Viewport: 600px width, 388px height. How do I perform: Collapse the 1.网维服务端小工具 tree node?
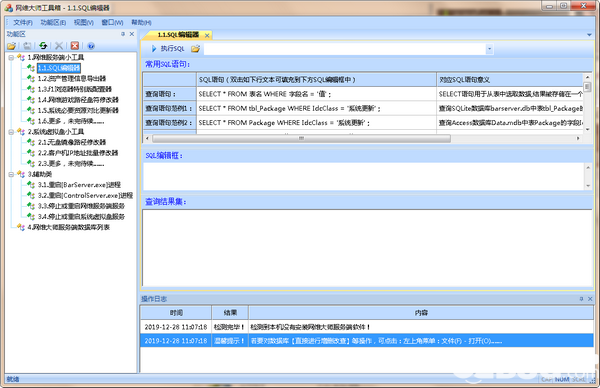pyautogui.click(x=11, y=58)
